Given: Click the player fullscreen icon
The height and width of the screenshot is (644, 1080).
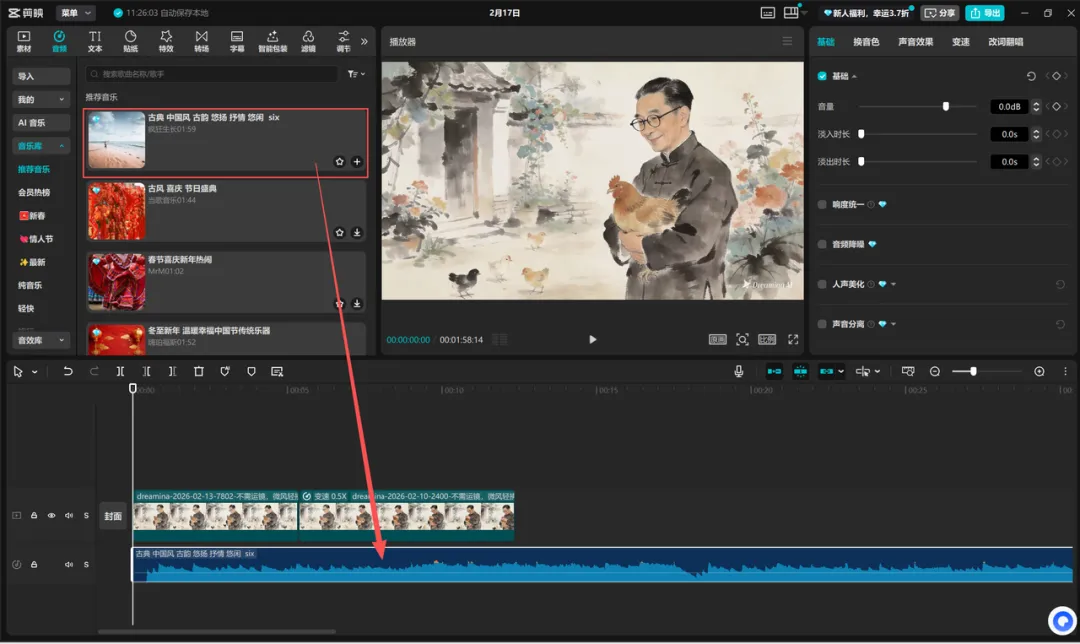Looking at the screenshot, I should click(793, 340).
